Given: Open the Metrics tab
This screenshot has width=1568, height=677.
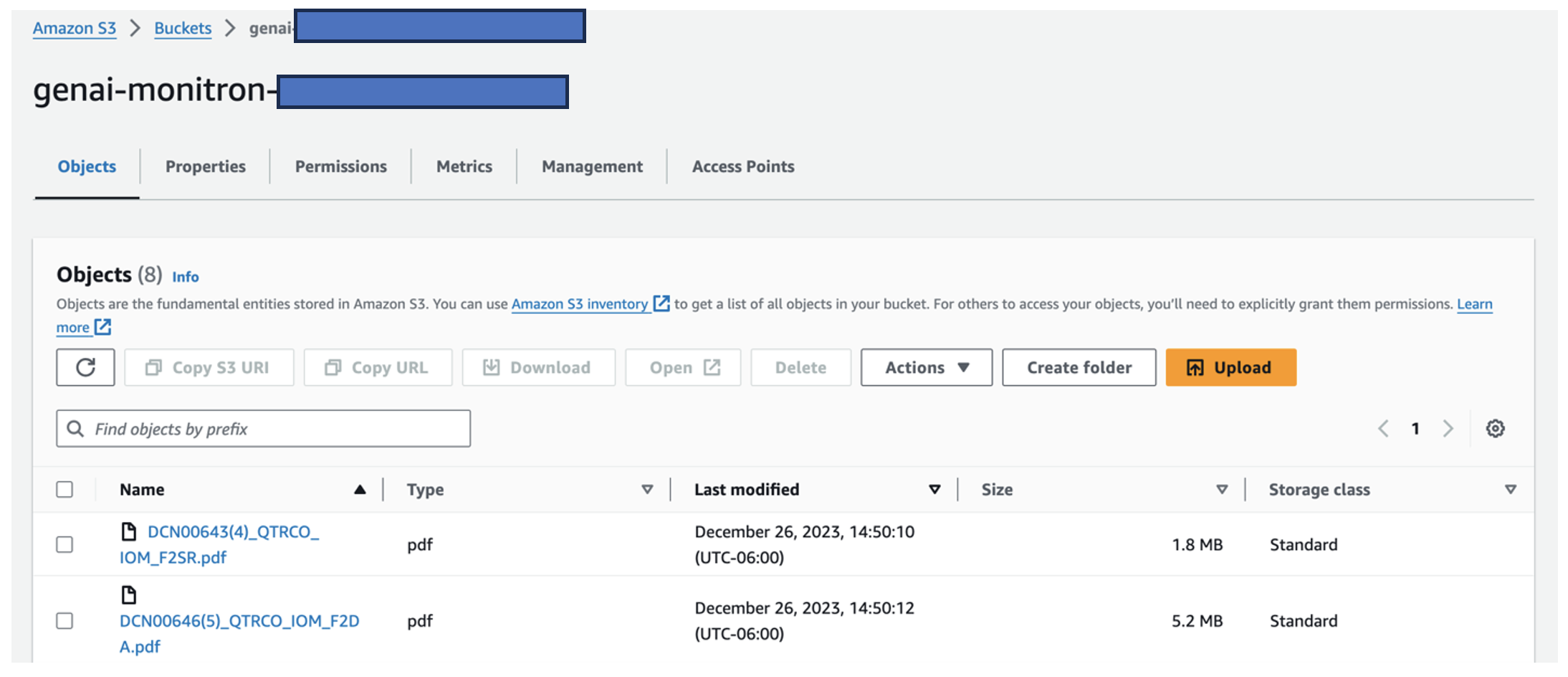Looking at the screenshot, I should click(464, 166).
